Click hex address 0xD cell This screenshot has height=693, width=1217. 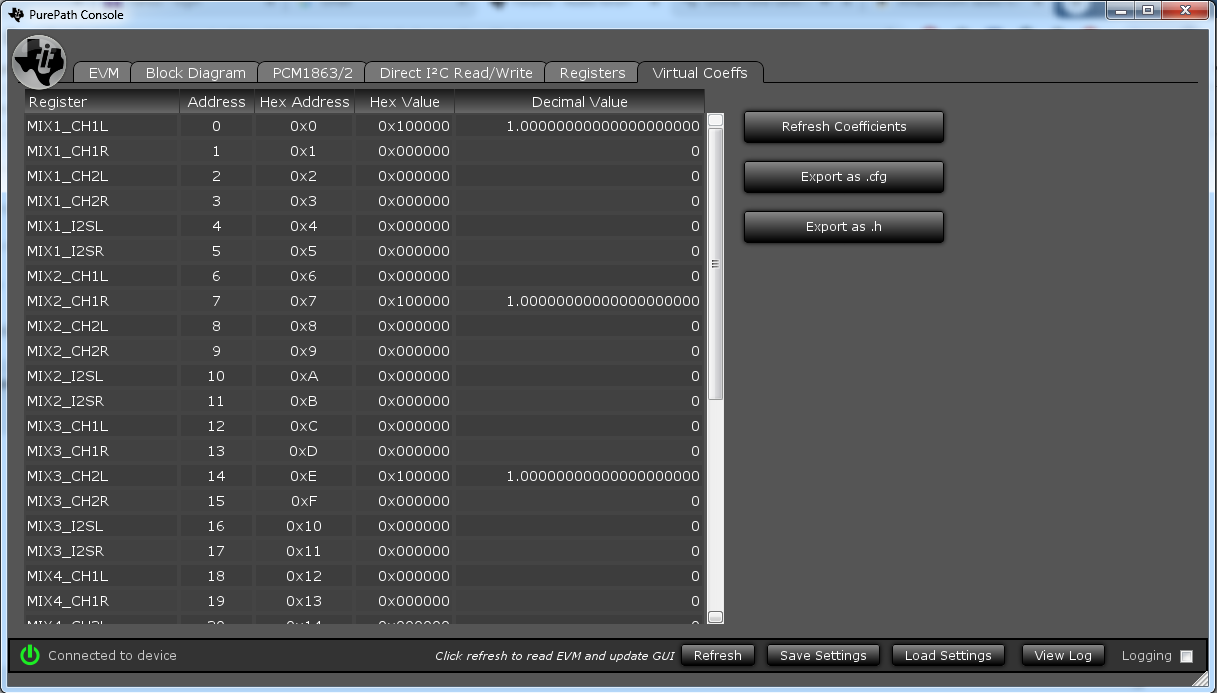[x=304, y=451]
